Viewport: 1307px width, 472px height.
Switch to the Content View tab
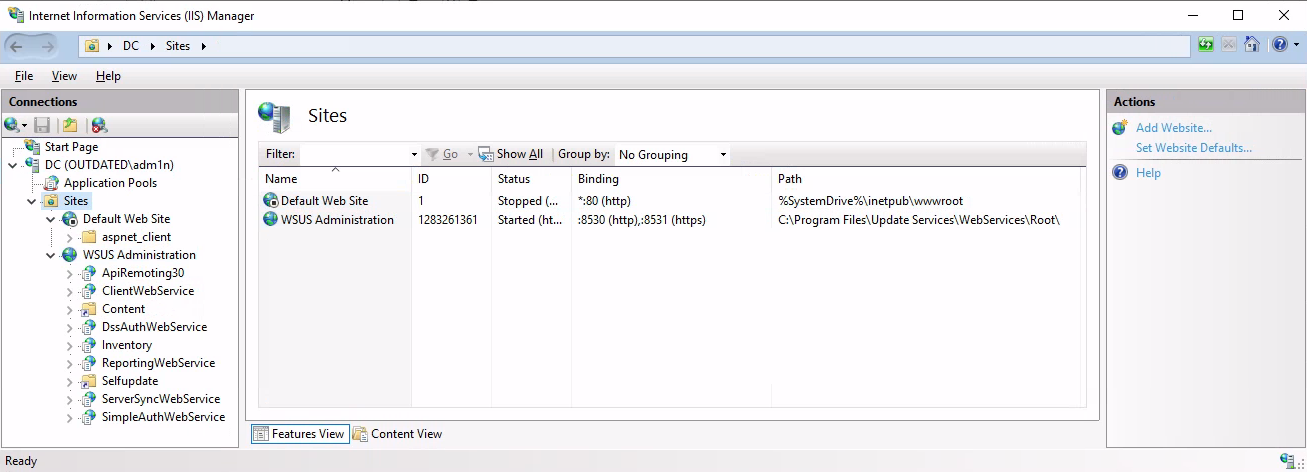point(397,434)
